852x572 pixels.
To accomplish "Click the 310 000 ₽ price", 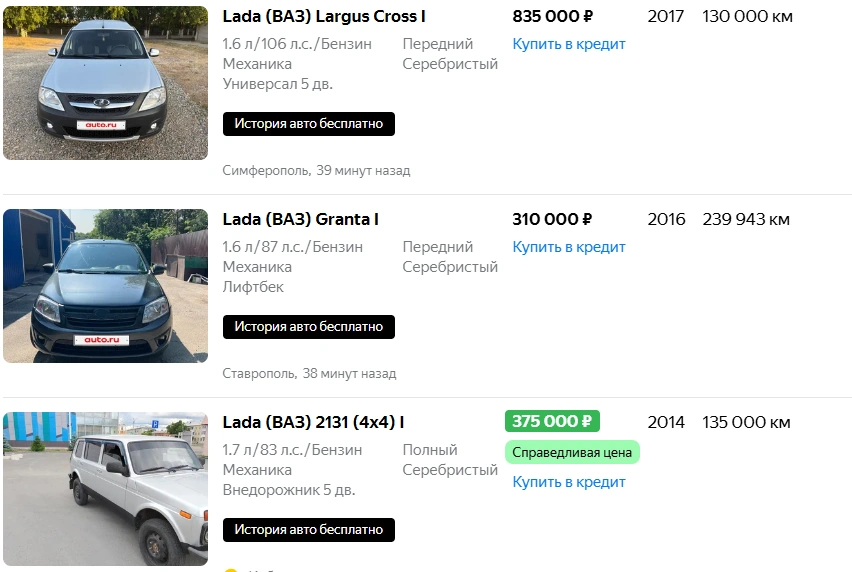I will click(552, 220).
